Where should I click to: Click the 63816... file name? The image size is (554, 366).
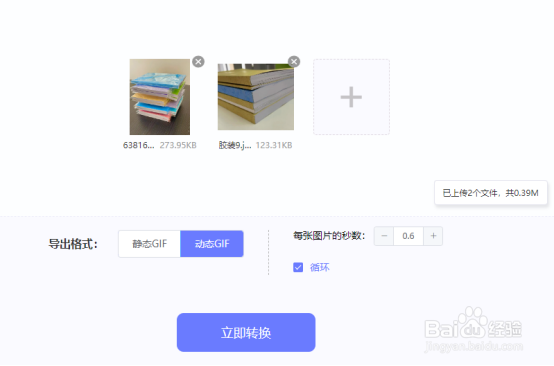point(138,145)
